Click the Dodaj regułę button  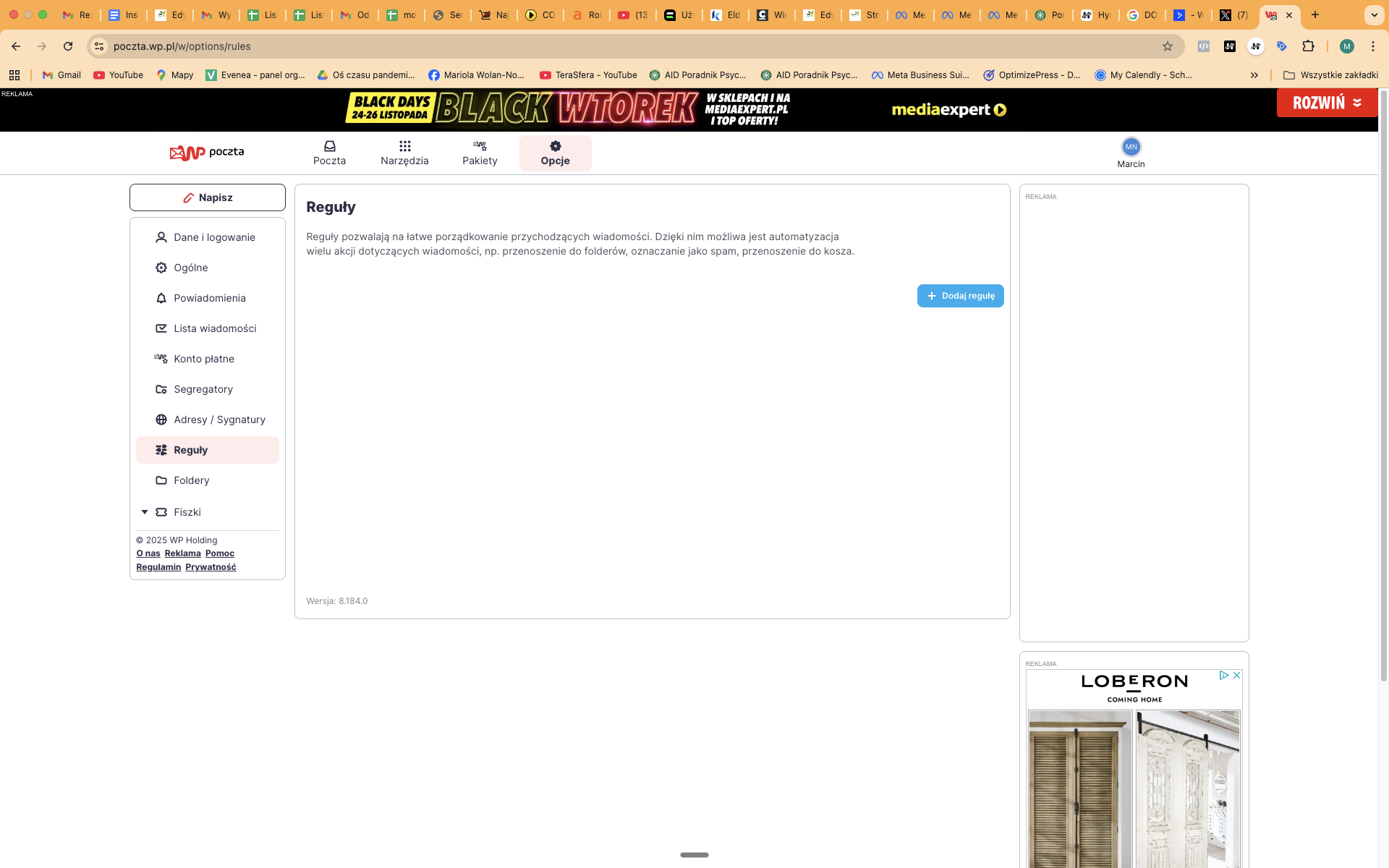coord(960,296)
